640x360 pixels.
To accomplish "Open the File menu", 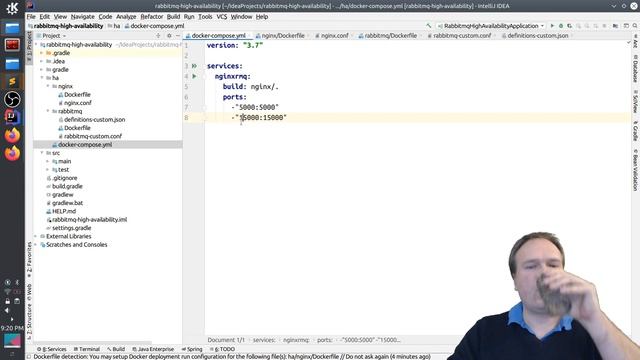I will point(31,17).
